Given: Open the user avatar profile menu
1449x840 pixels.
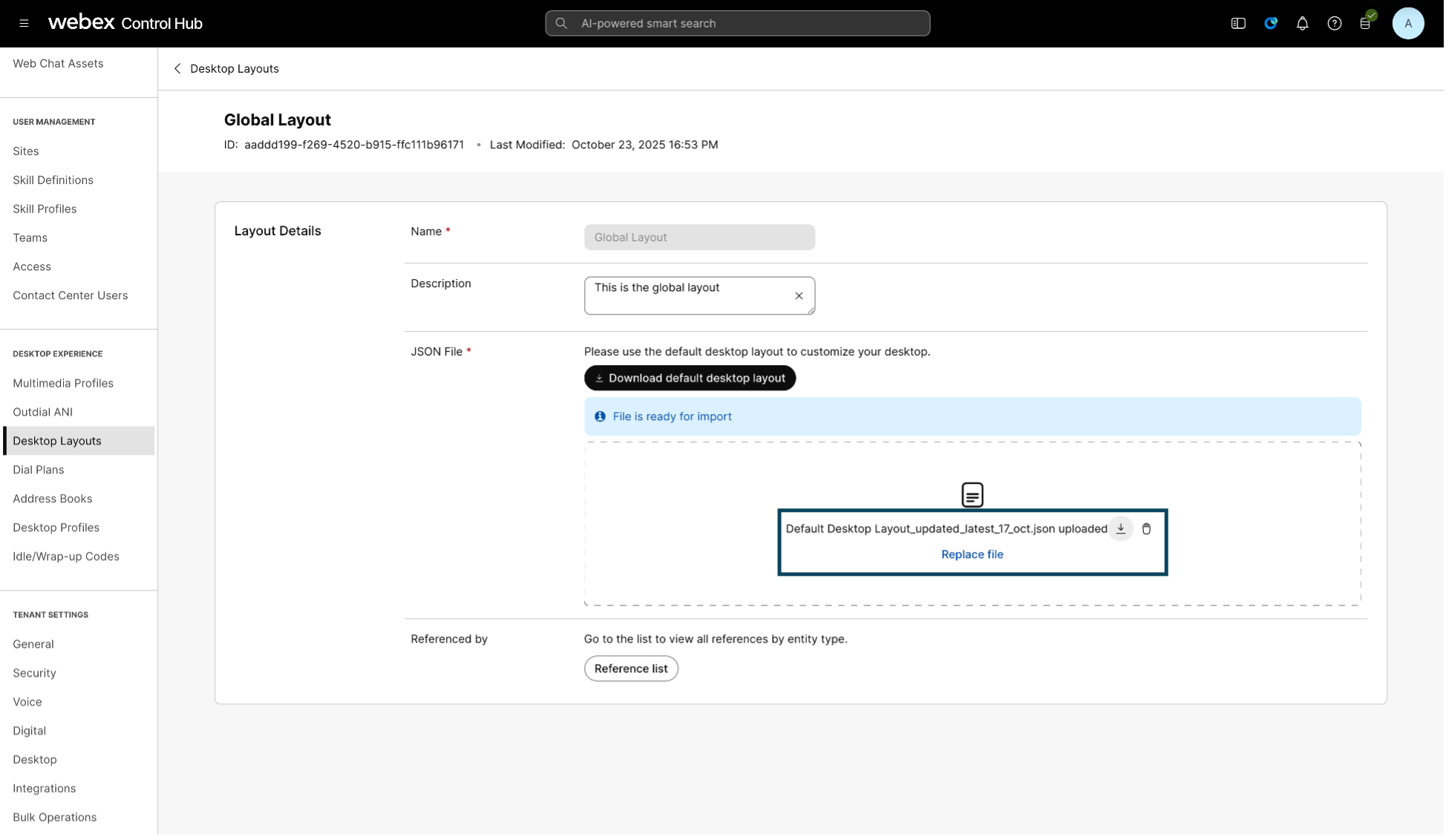Looking at the screenshot, I should [1407, 24].
